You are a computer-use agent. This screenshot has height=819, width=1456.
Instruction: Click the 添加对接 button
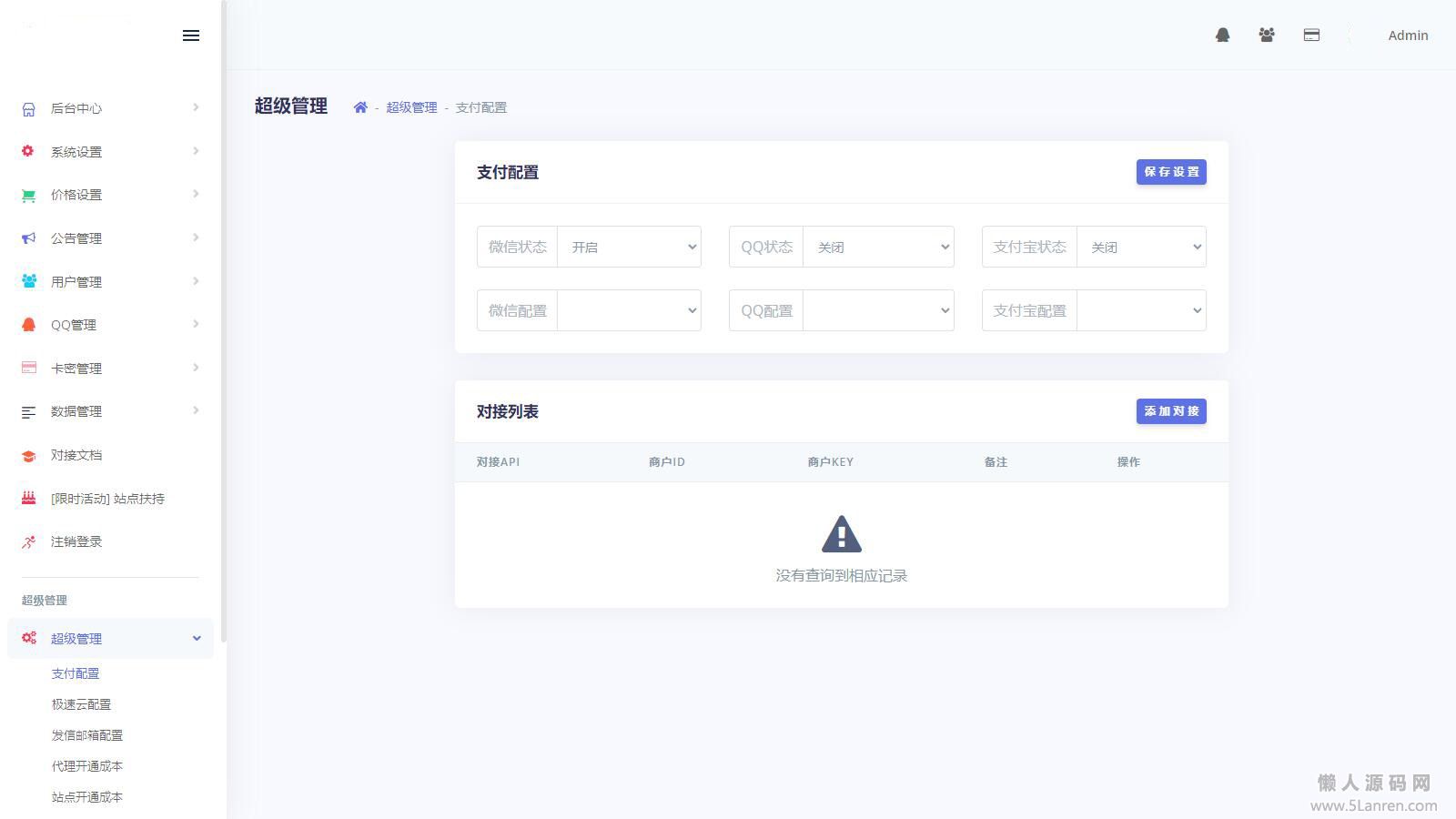pyautogui.click(x=1171, y=411)
